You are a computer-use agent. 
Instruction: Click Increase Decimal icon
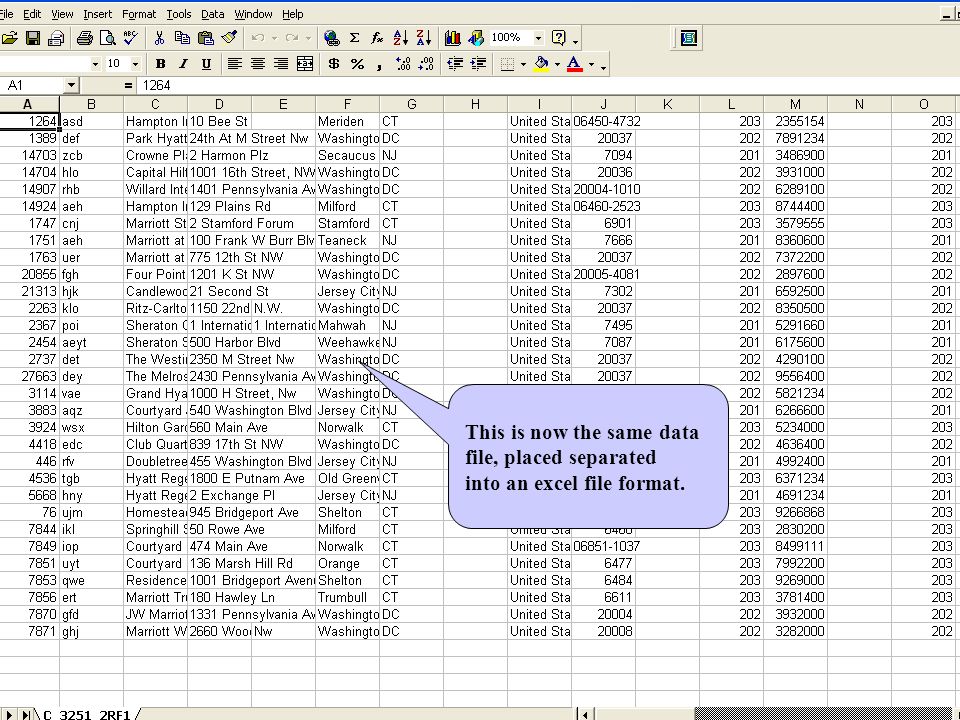tap(403, 64)
